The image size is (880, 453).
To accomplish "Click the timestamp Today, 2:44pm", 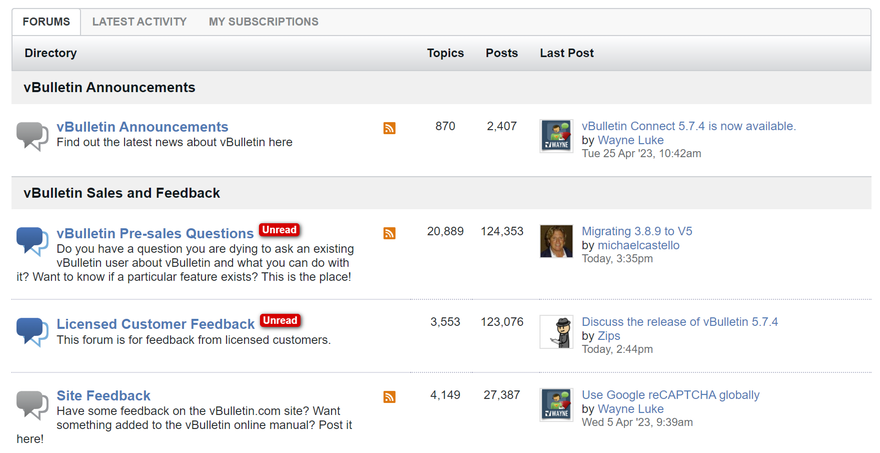I will [617, 349].
